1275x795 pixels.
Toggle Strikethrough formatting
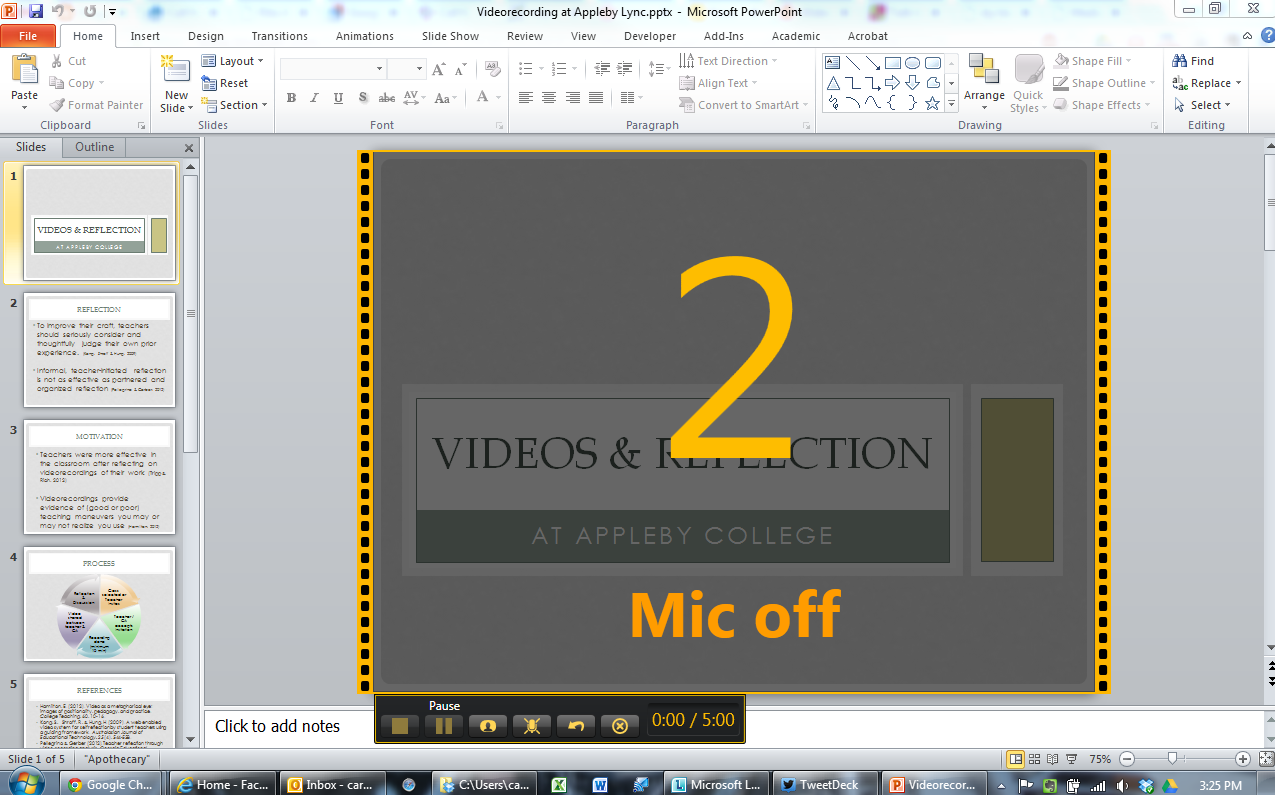387,98
